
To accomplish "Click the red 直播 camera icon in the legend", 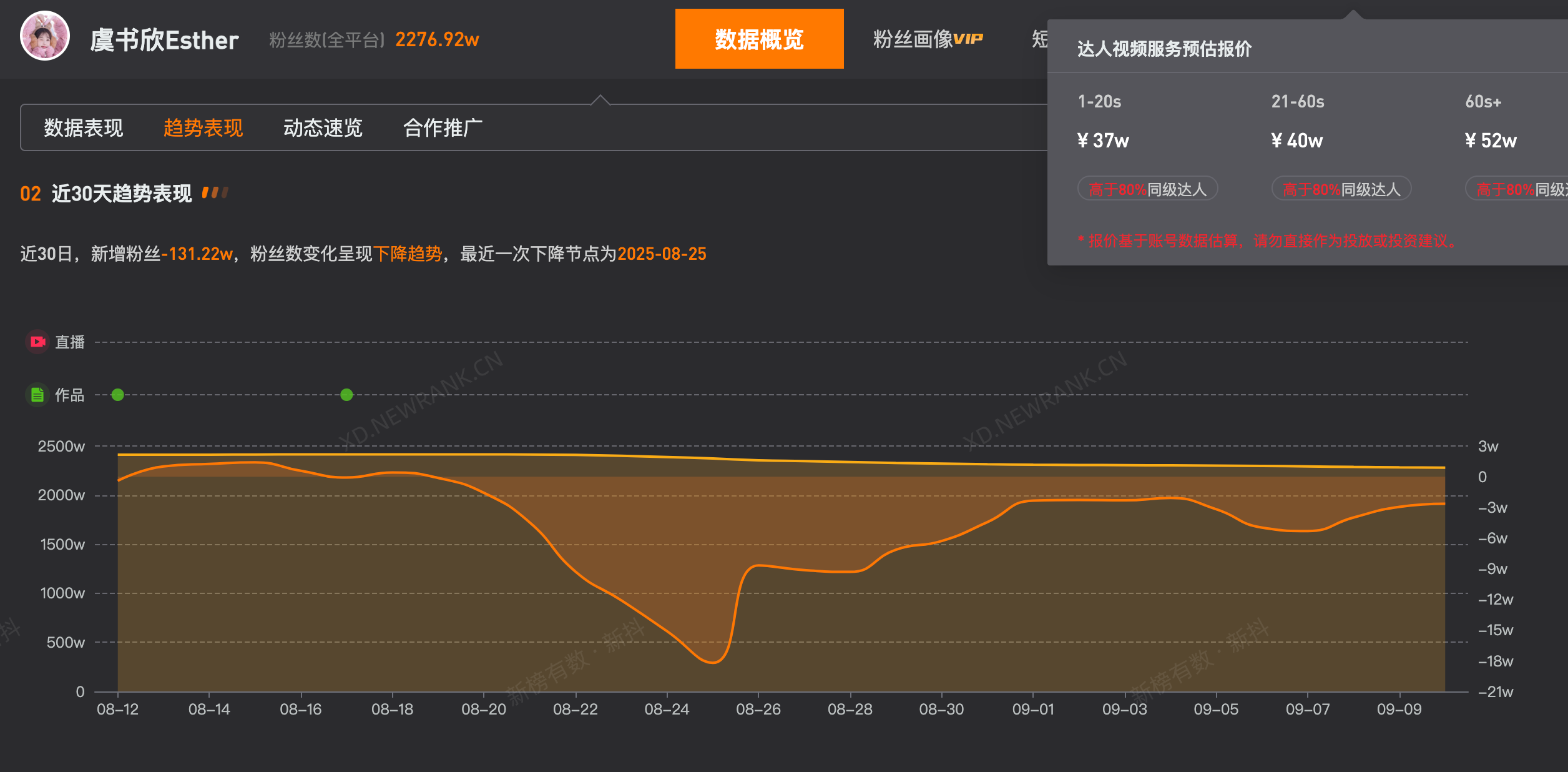I will click(37, 342).
